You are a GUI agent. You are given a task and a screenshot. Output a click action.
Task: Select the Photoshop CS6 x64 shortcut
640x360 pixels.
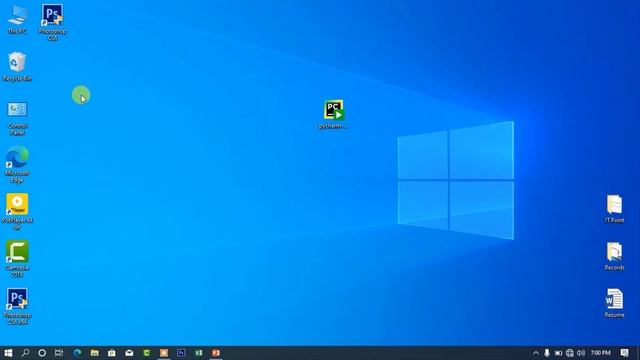pos(17,307)
